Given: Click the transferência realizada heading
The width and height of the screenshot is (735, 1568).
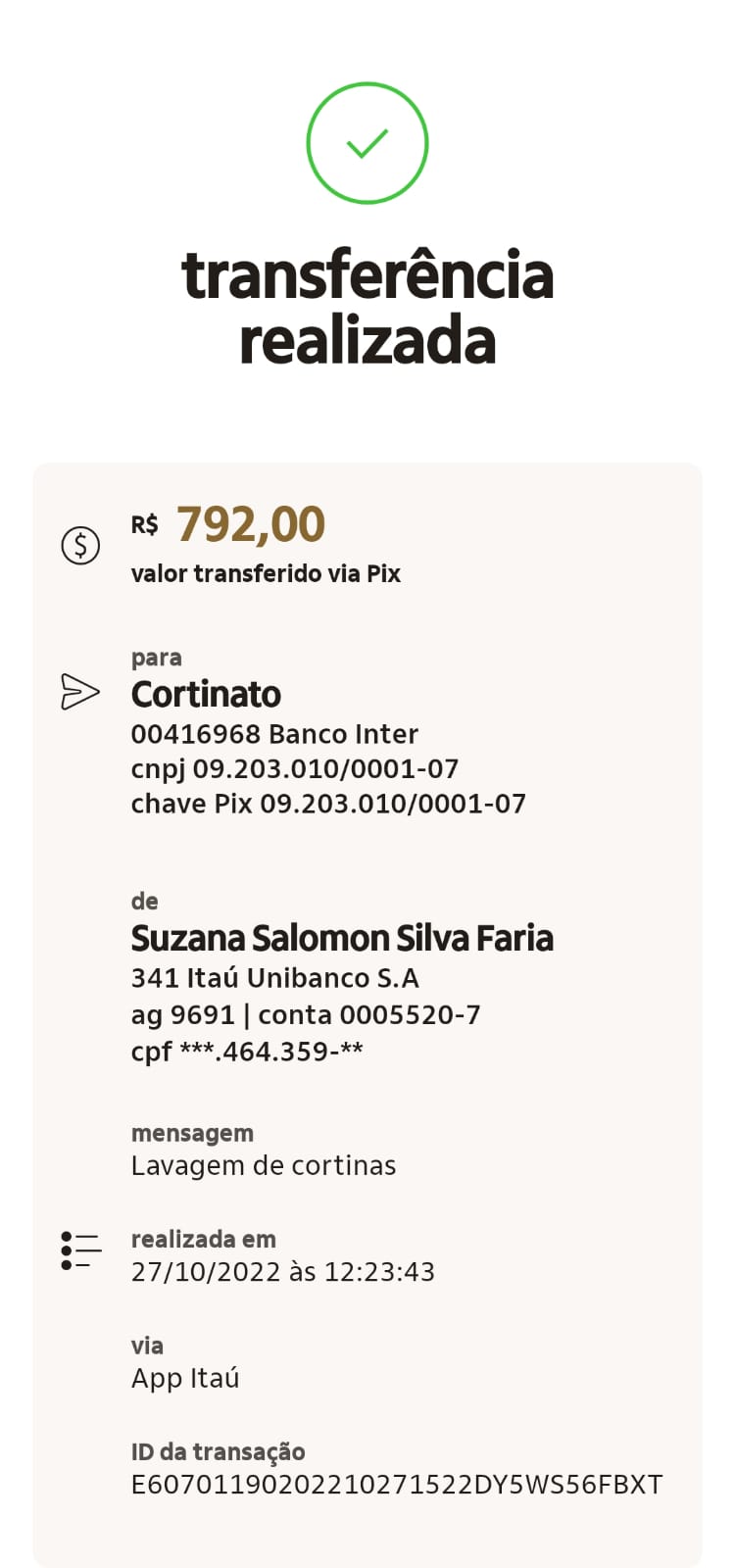Looking at the screenshot, I should pos(367,307).
